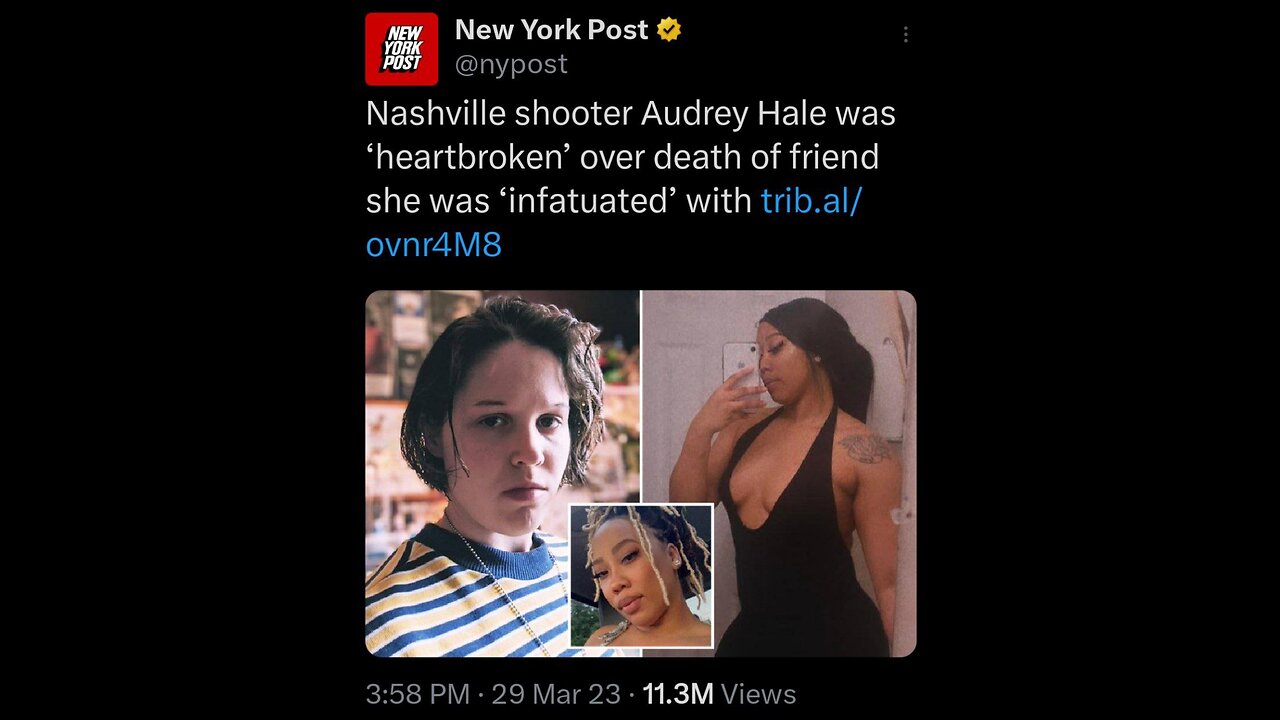
Task: Click the 29 Mar 23 date
Action: pos(555,694)
